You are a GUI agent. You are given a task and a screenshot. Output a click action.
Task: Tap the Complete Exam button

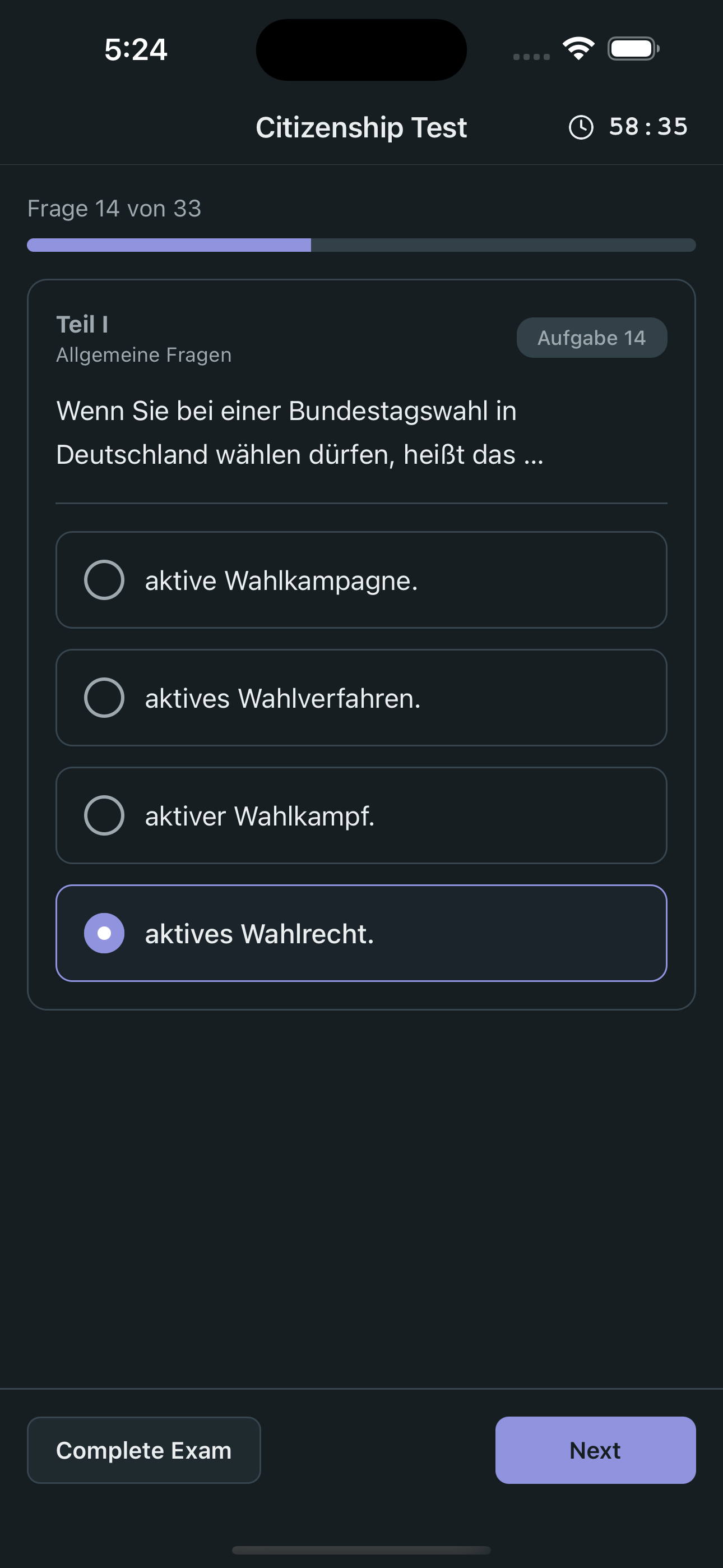click(x=143, y=1450)
